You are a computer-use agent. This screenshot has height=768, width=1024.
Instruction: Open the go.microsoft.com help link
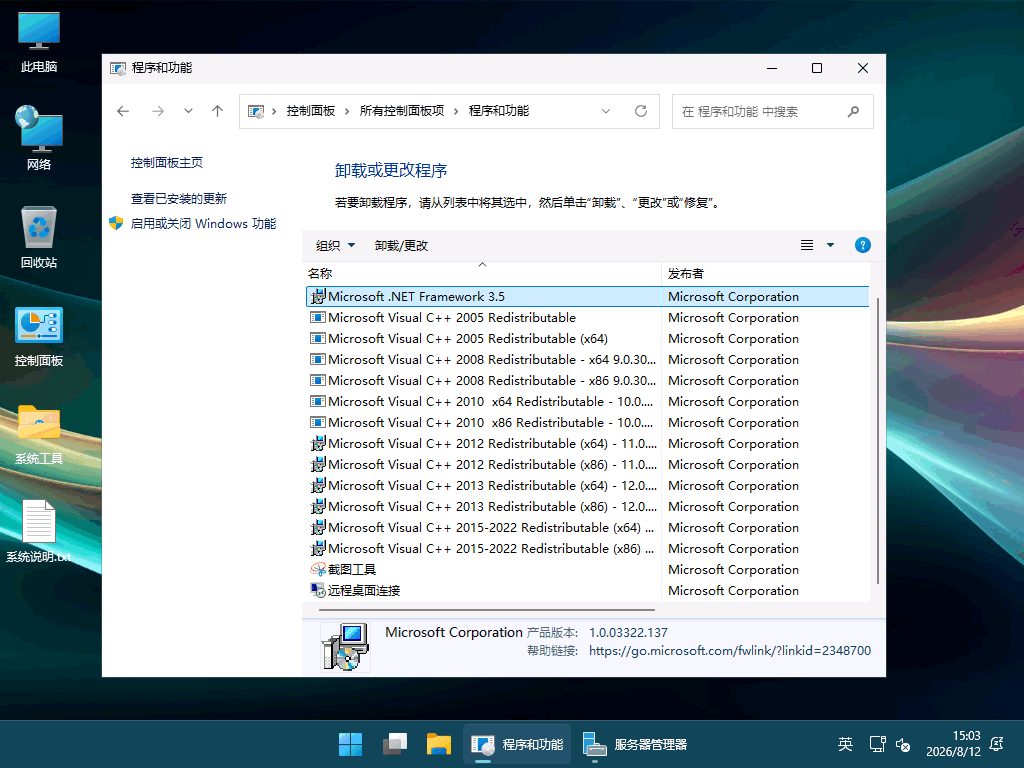[729, 650]
